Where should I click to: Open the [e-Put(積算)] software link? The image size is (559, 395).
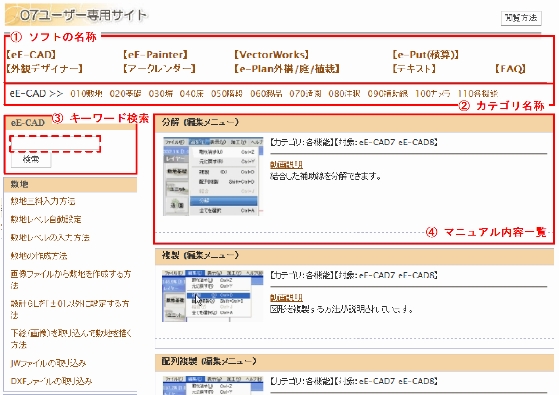pos(425,55)
